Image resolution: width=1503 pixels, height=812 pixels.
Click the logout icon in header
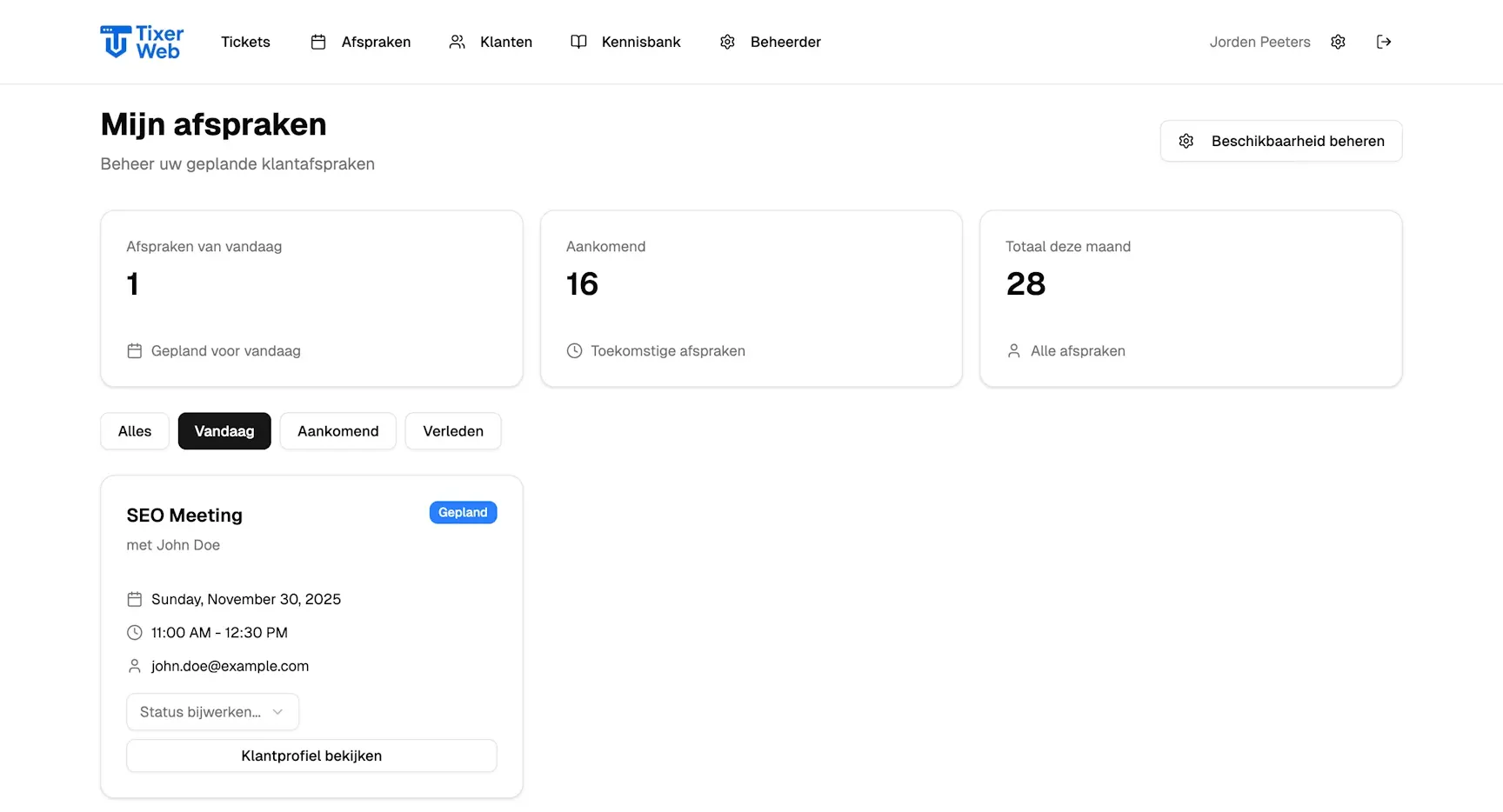(x=1384, y=42)
